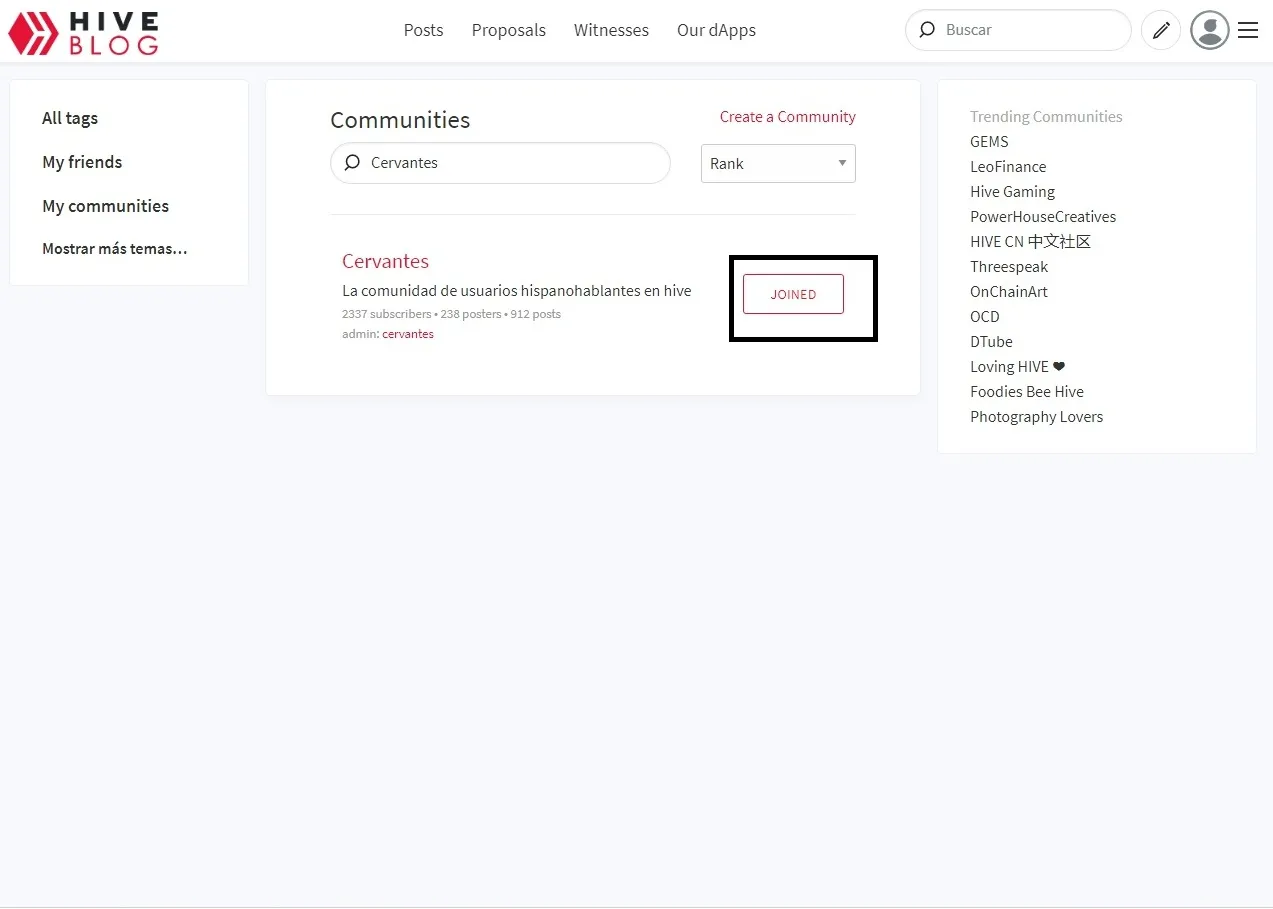
Task: Open OnChainArt community
Action: (x=1009, y=292)
